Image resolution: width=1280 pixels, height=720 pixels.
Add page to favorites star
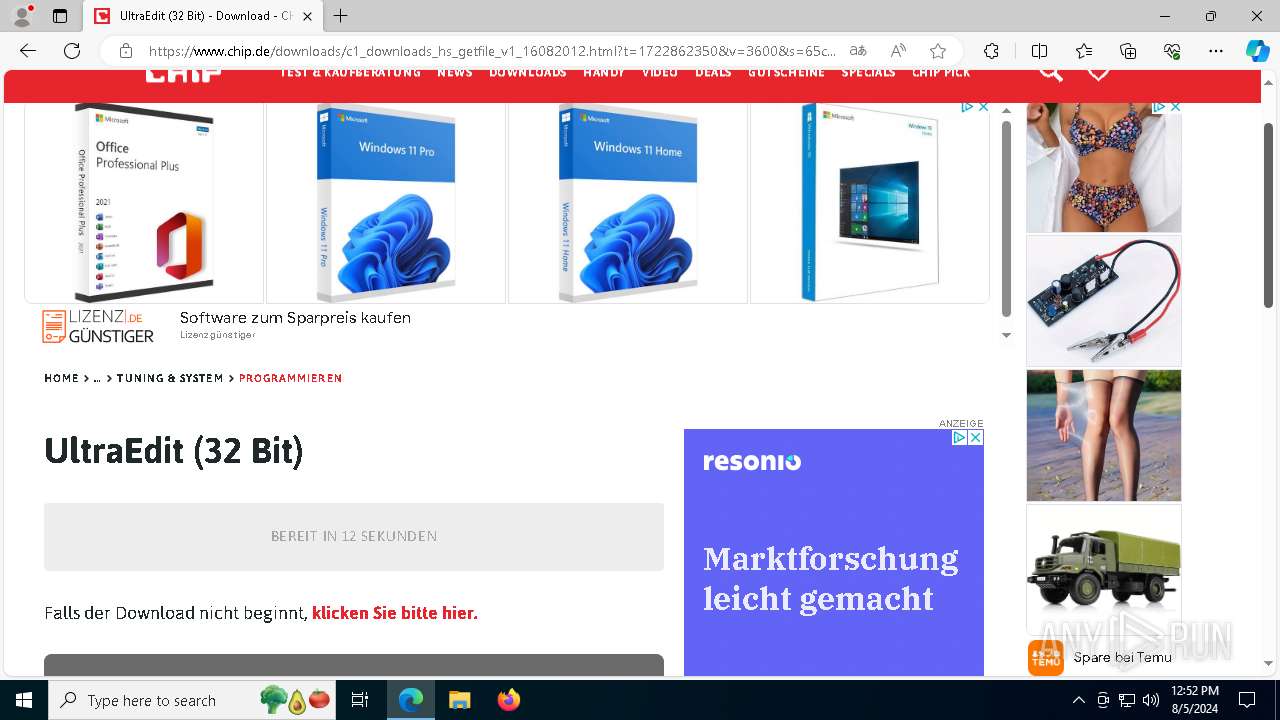pyautogui.click(x=938, y=51)
